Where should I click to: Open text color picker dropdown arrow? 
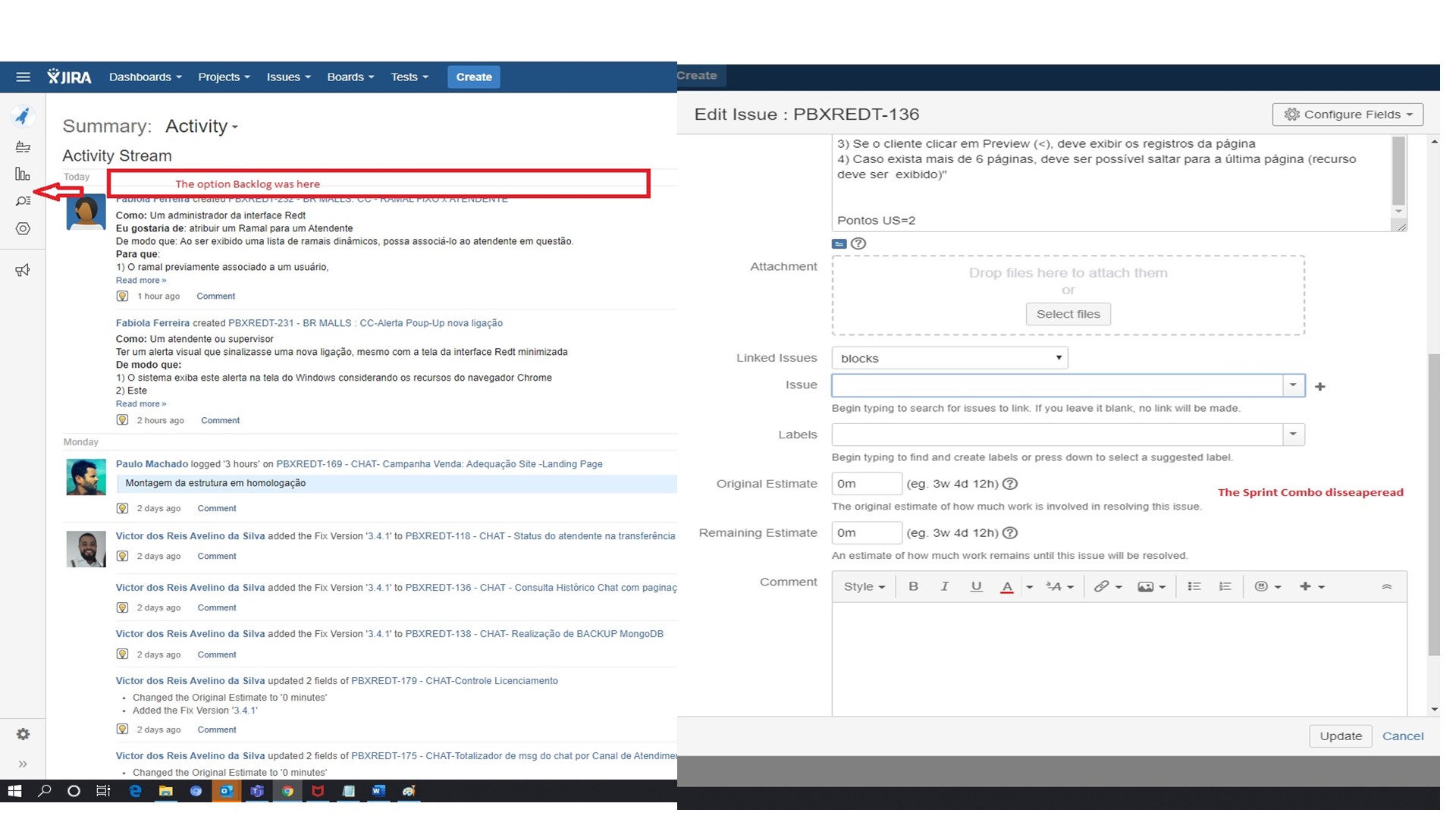coord(1029,587)
